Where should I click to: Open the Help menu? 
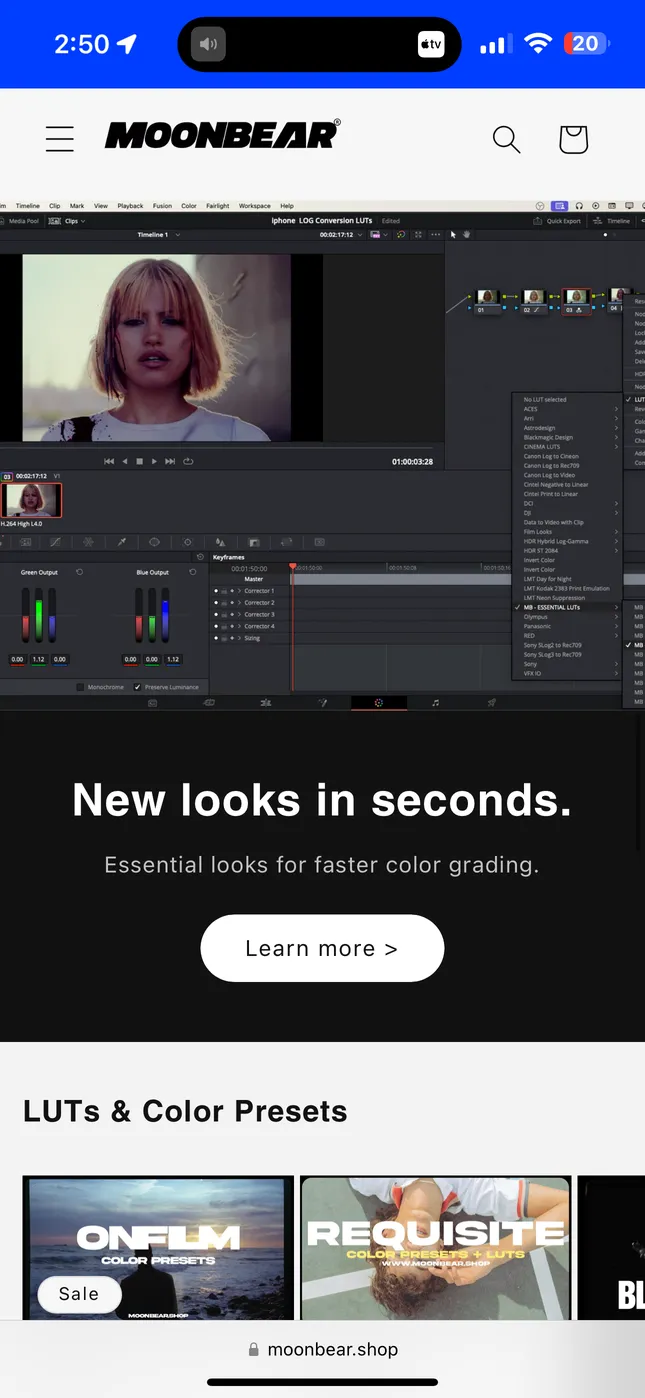(x=287, y=206)
